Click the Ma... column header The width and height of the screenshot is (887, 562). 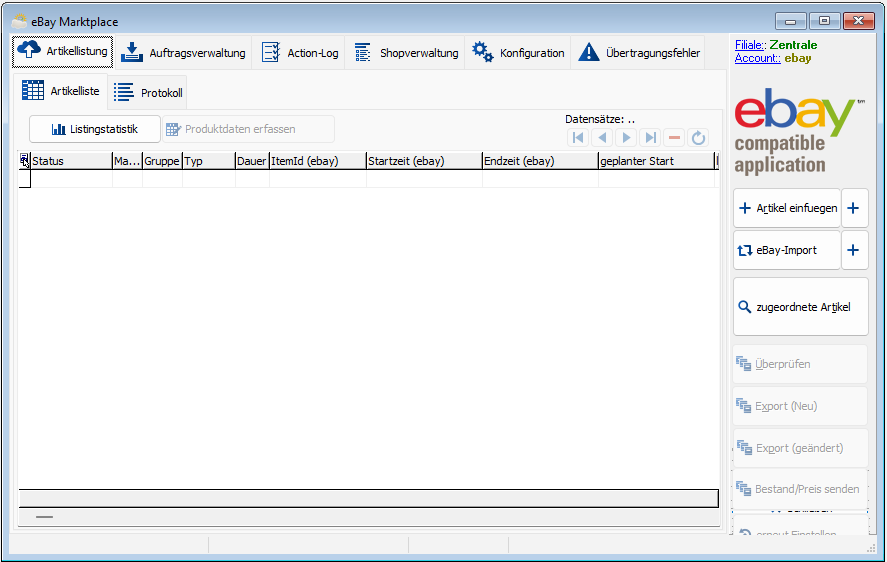tap(127, 161)
